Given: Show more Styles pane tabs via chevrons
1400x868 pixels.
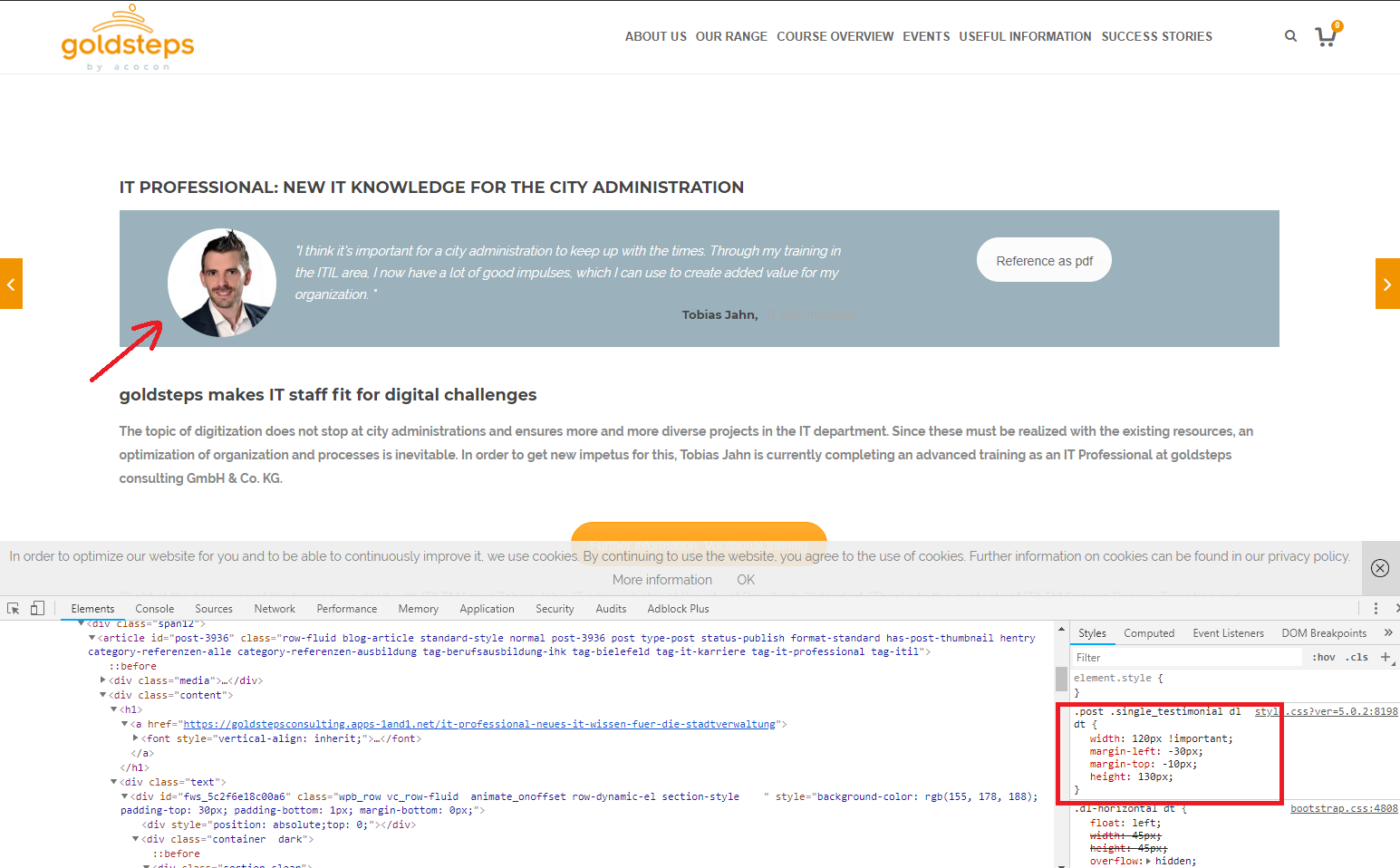Looking at the screenshot, I should tap(1388, 632).
